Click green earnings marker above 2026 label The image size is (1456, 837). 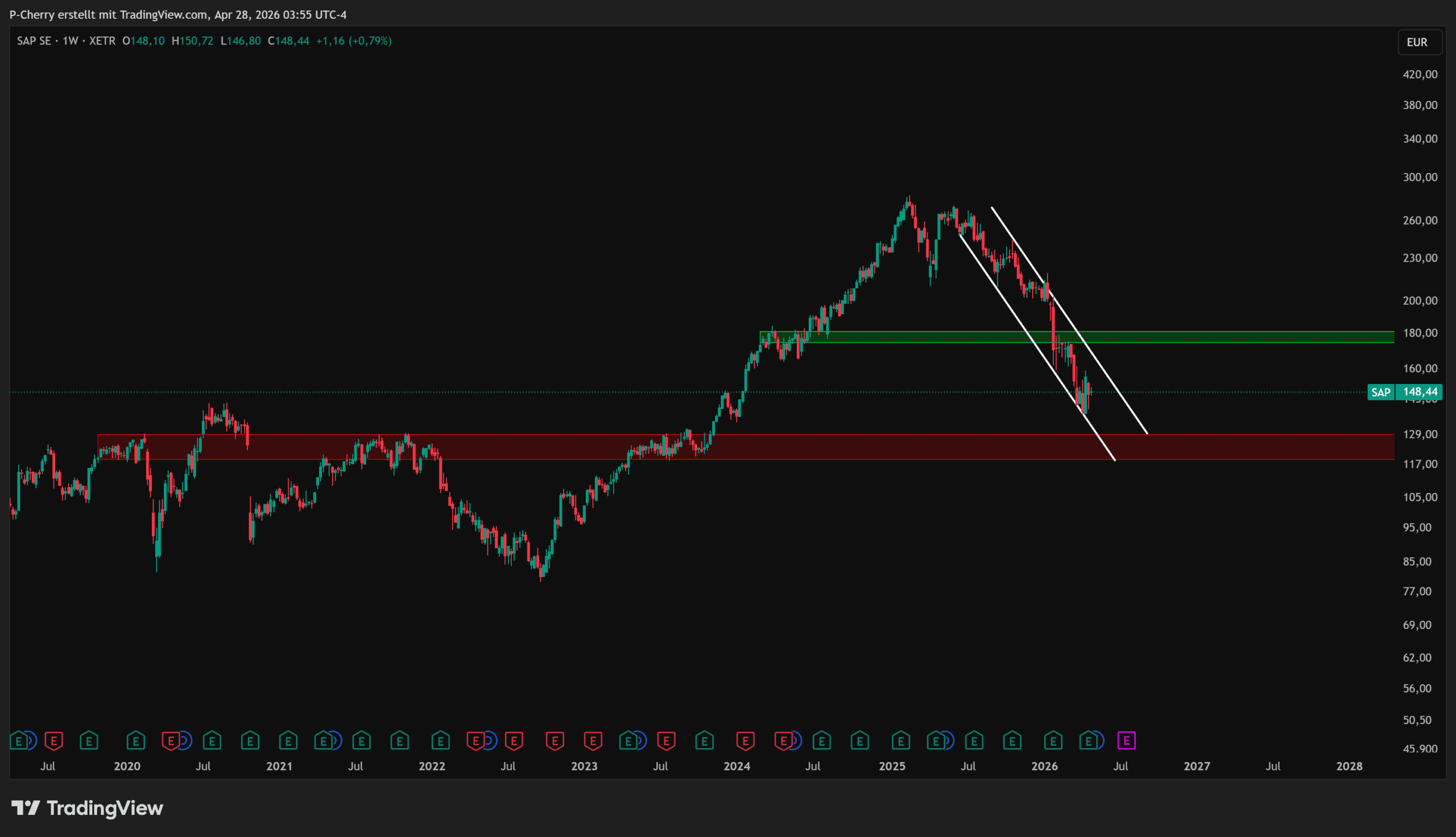tap(1053, 740)
